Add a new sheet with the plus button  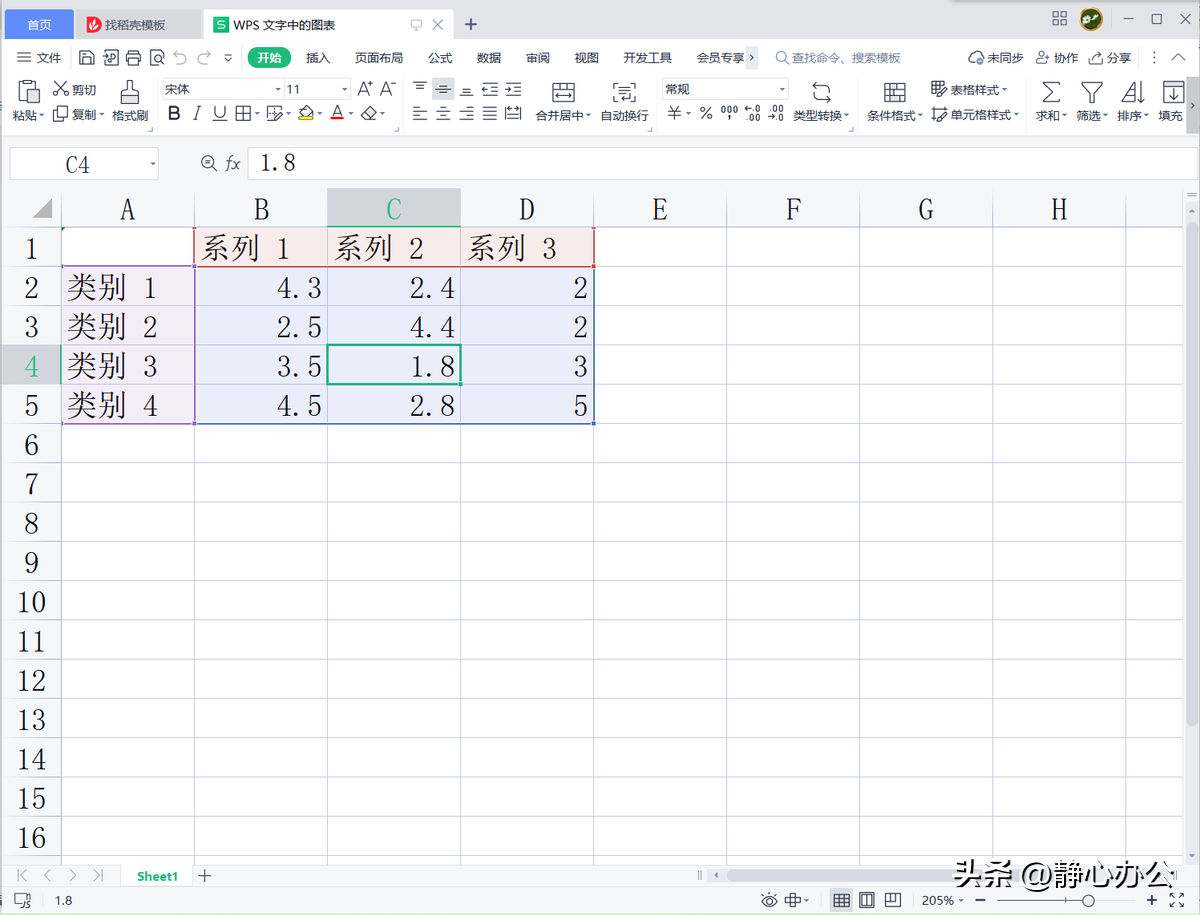click(x=205, y=875)
